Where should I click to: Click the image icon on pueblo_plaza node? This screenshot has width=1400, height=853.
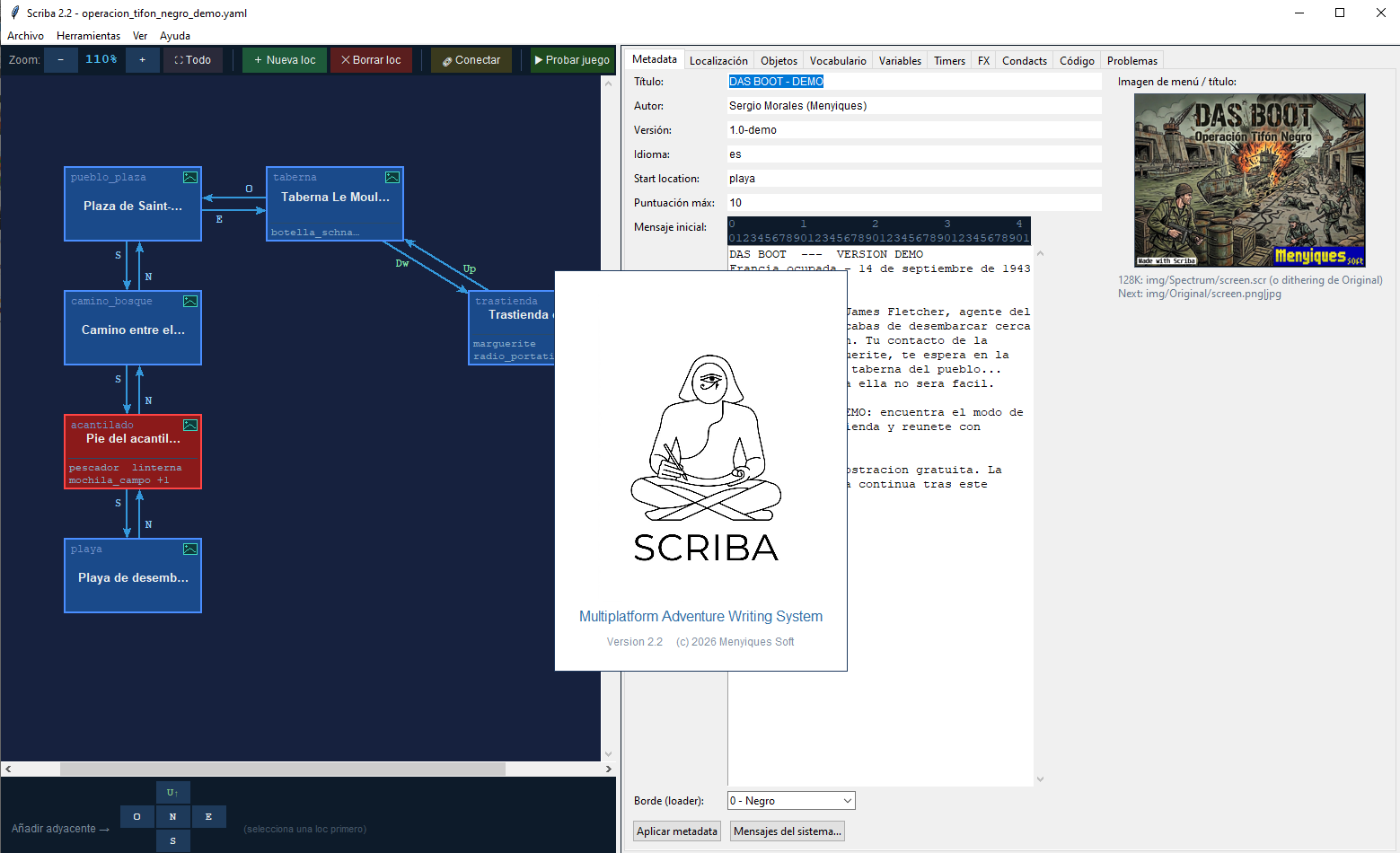point(190,177)
